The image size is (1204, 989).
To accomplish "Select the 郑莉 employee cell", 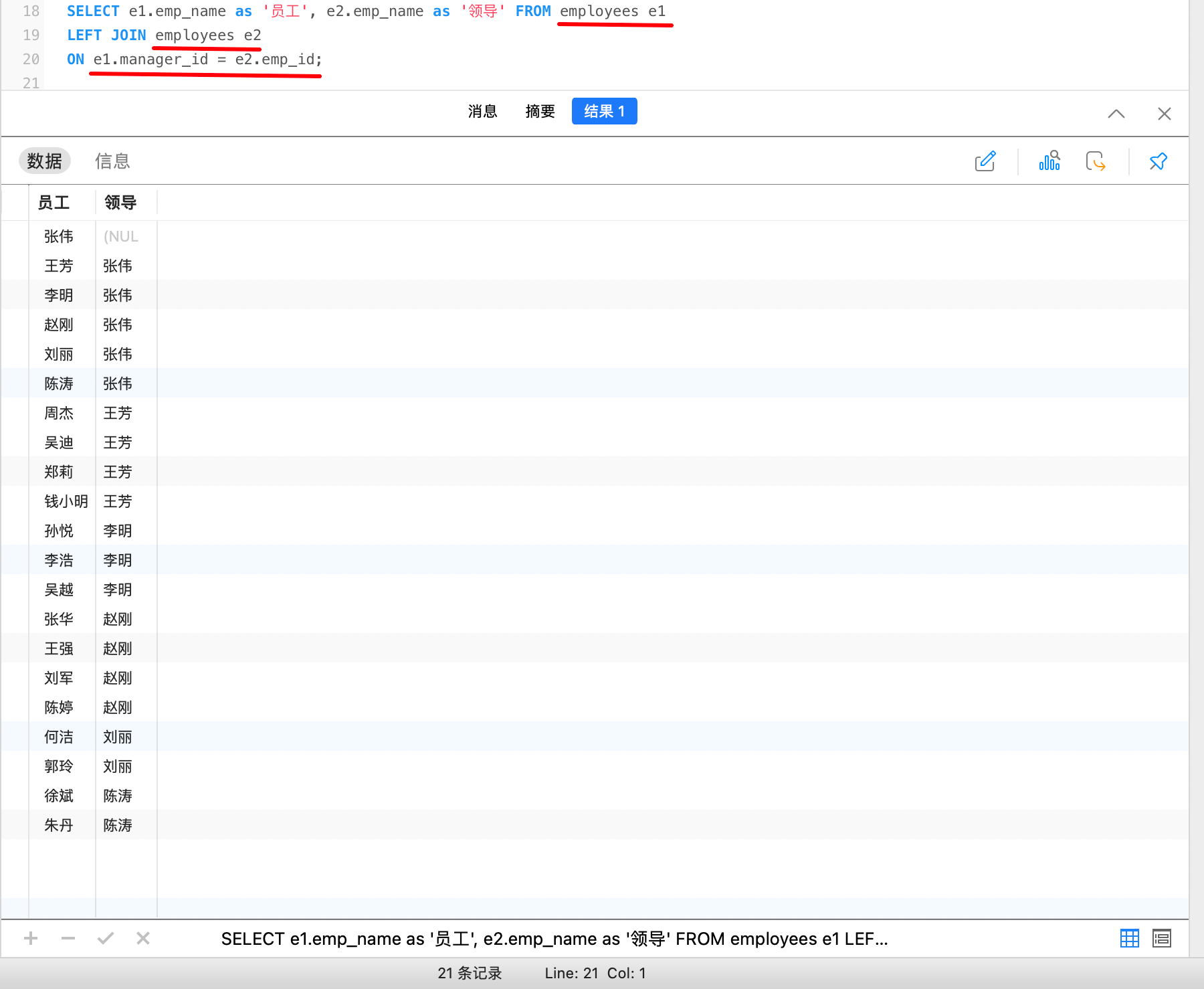I will click(x=62, y=472).
